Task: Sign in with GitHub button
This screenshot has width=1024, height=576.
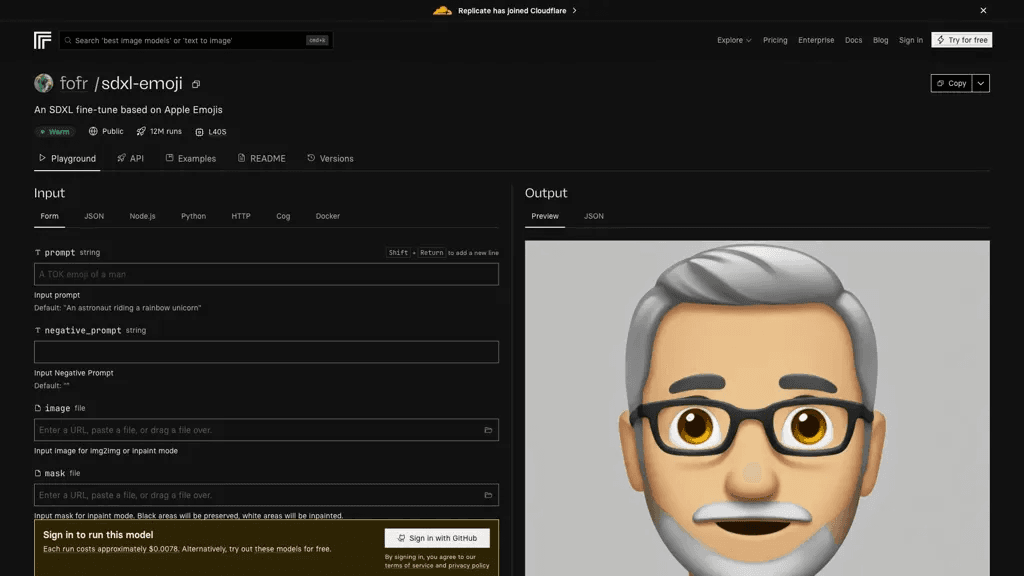Action: pos(437,538)
